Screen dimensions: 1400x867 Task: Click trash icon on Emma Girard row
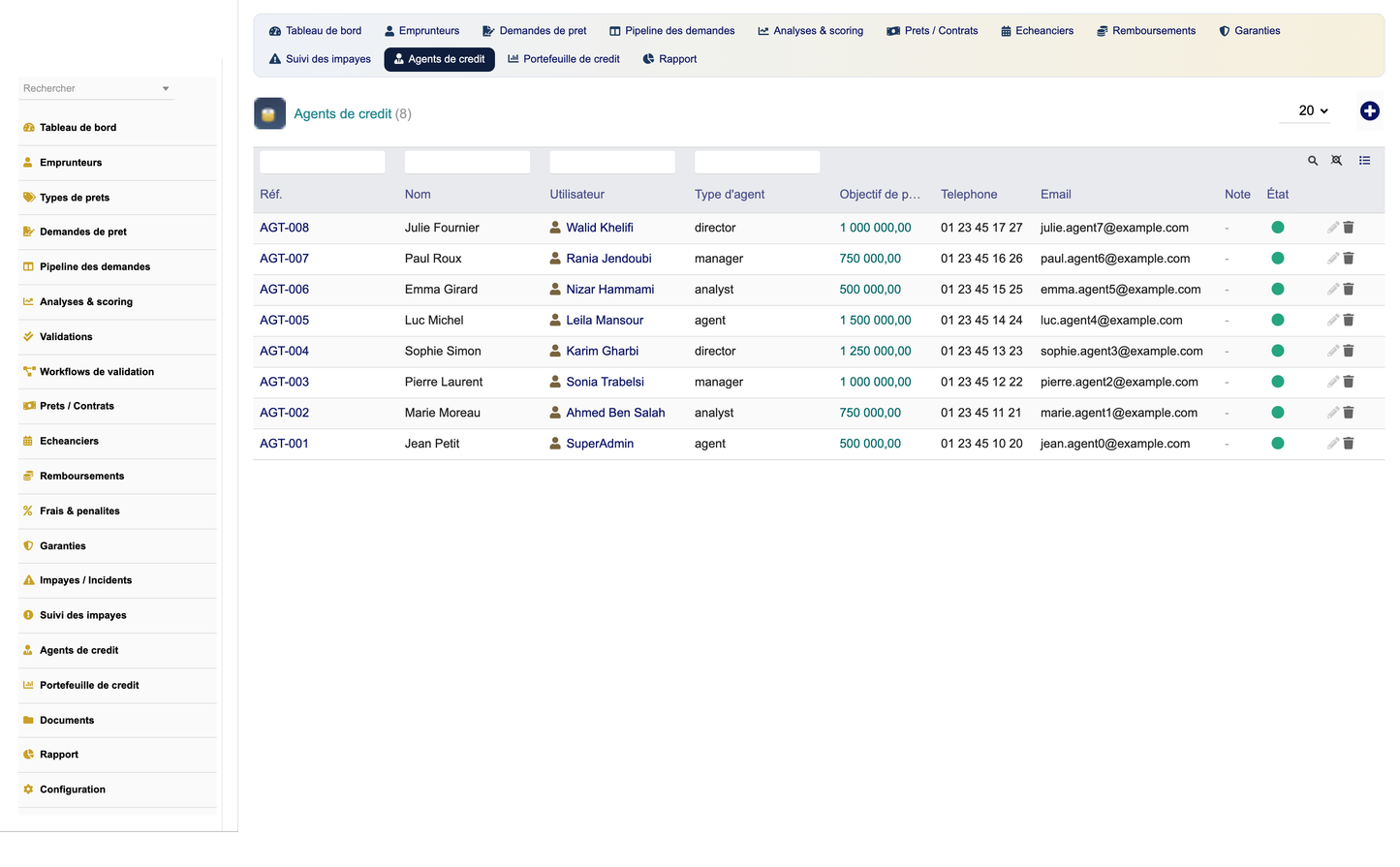coord(1349,290)
